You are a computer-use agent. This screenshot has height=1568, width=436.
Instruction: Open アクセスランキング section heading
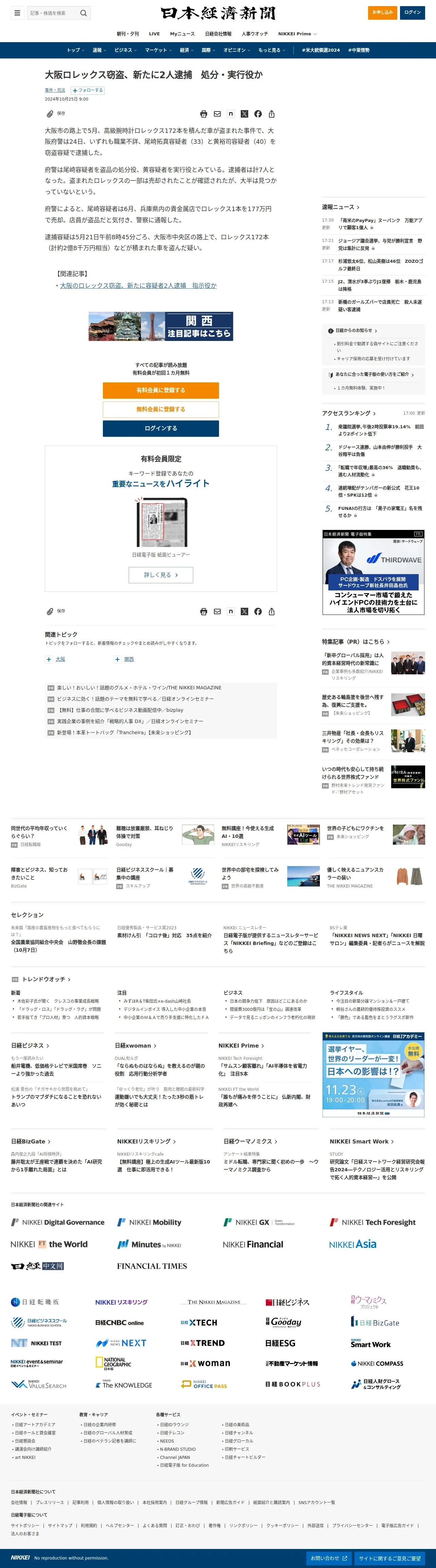click(x=348, y=413)
